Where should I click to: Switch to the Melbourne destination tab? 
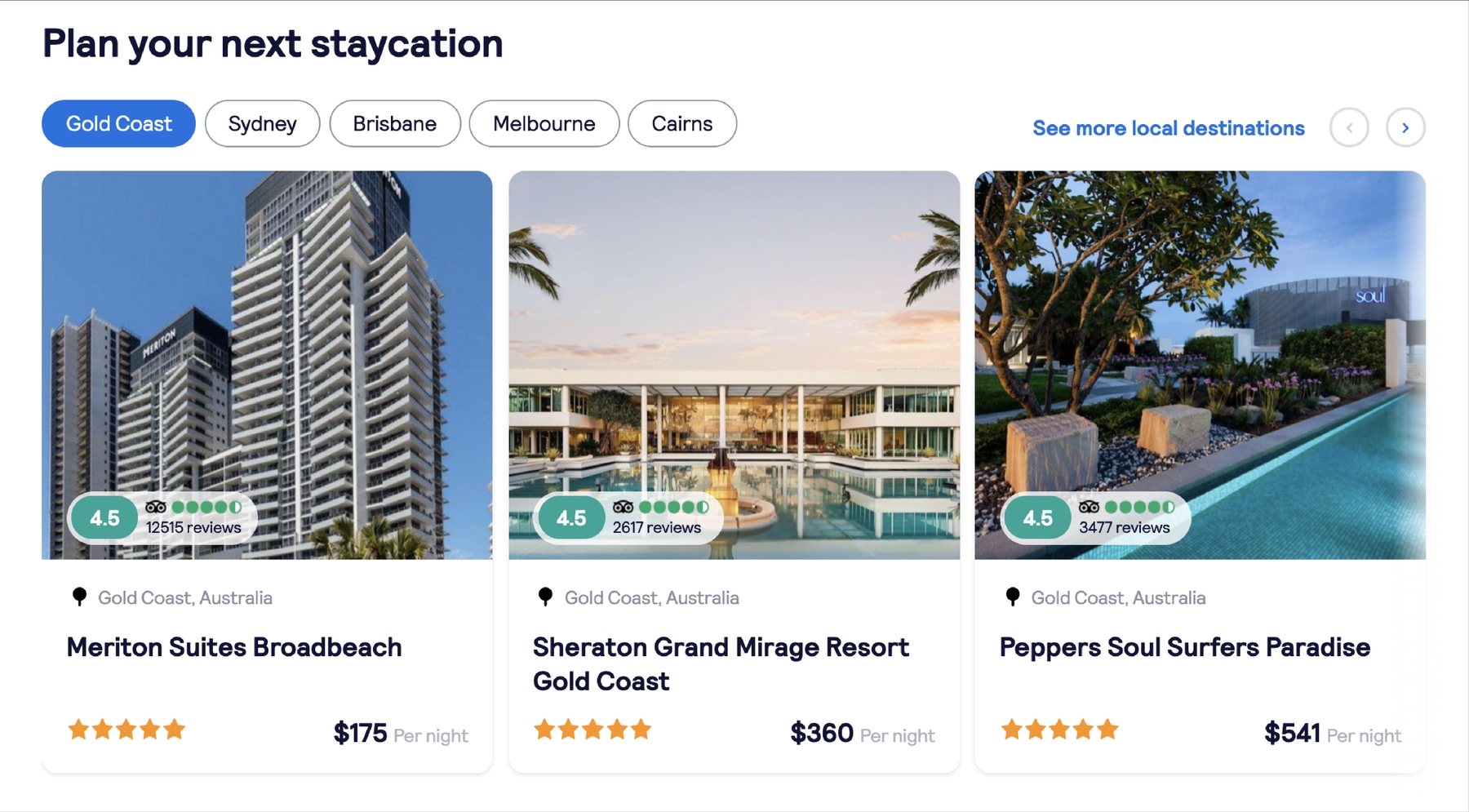point(544,123)
